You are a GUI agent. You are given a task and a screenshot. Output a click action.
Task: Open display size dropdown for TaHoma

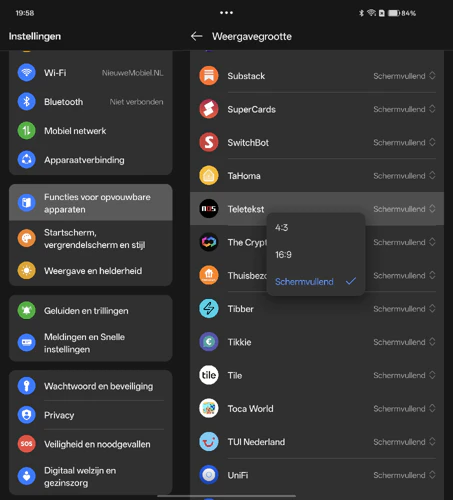404,175
